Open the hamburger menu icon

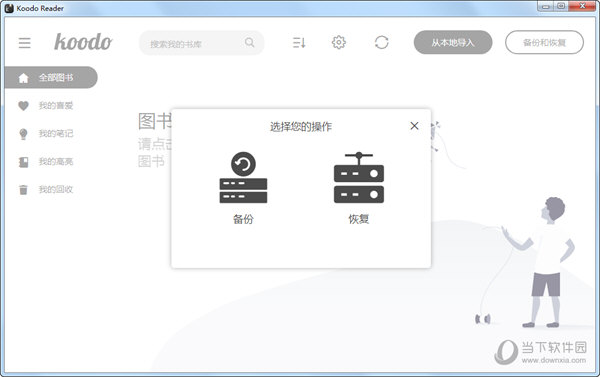point(24,43)
